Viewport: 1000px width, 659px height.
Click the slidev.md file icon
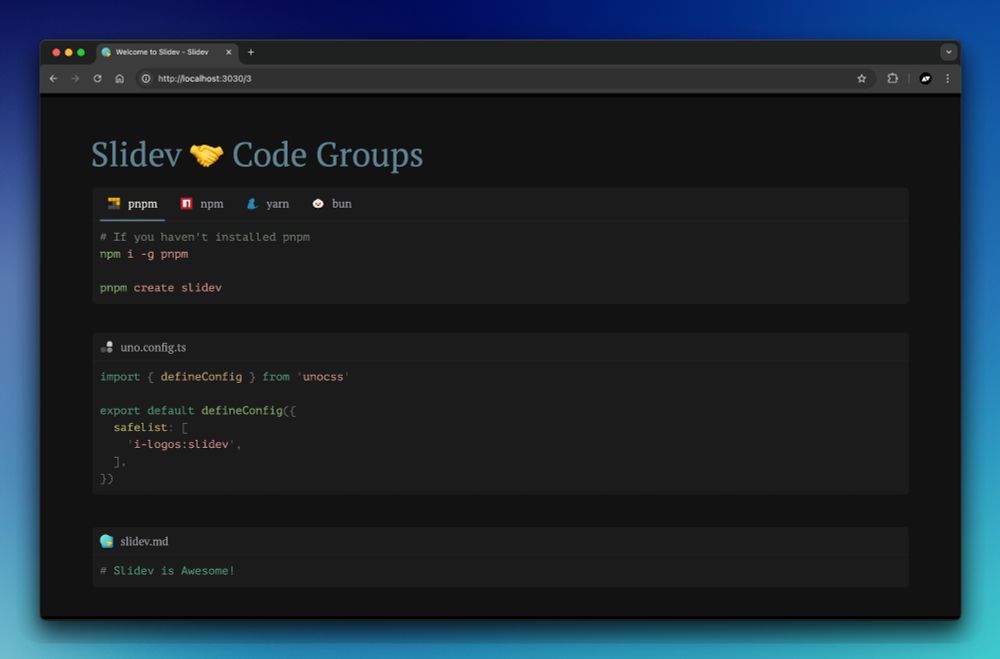pyautogui.click(x=107, y=541)
